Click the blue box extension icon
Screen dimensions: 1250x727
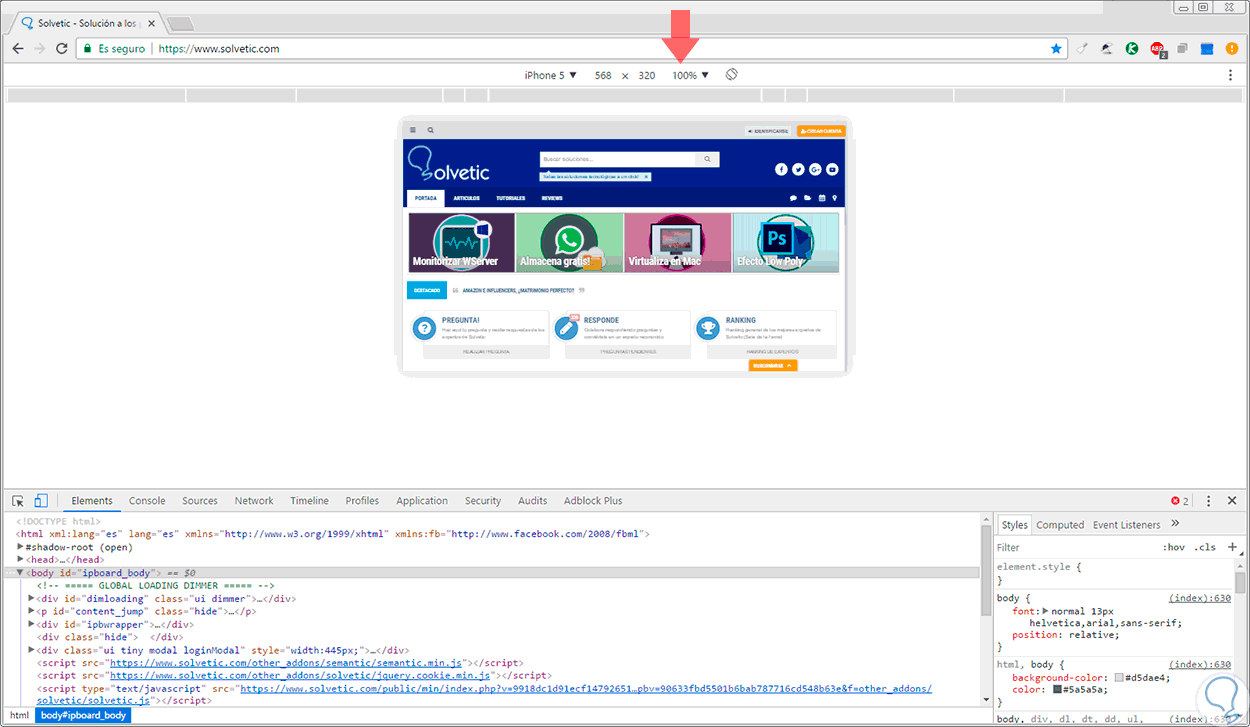coord(1207,48)
